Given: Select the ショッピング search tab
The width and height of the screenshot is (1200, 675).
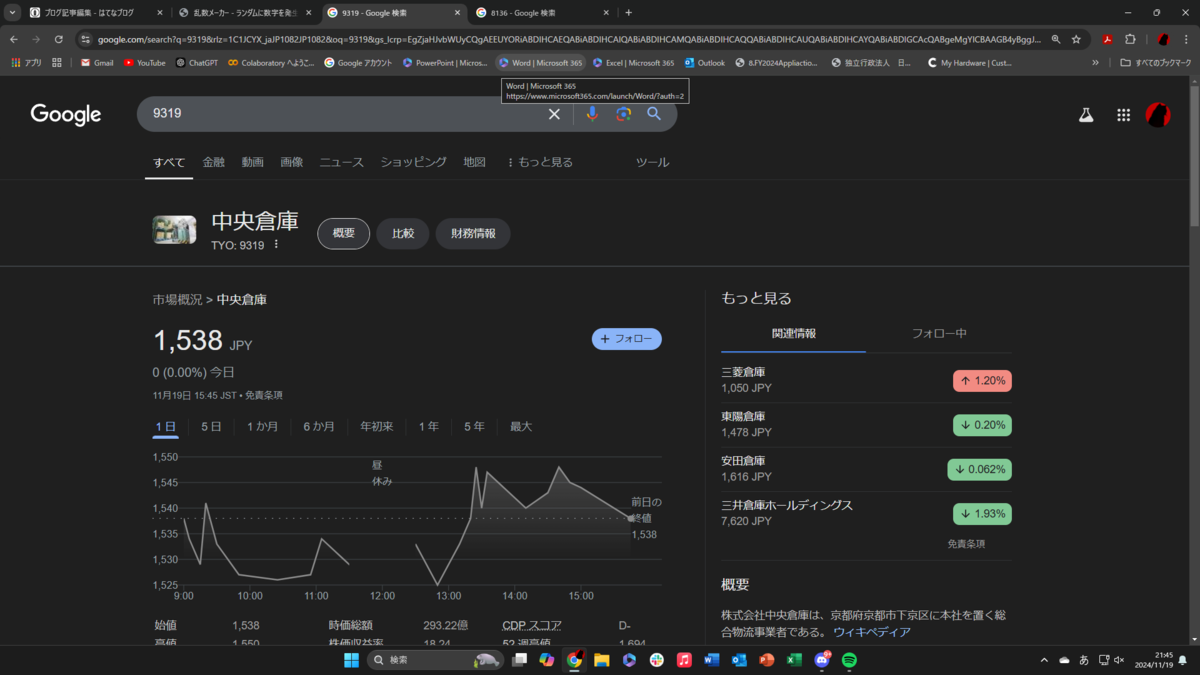Looking at the screenshot, I should coord(413,162).
